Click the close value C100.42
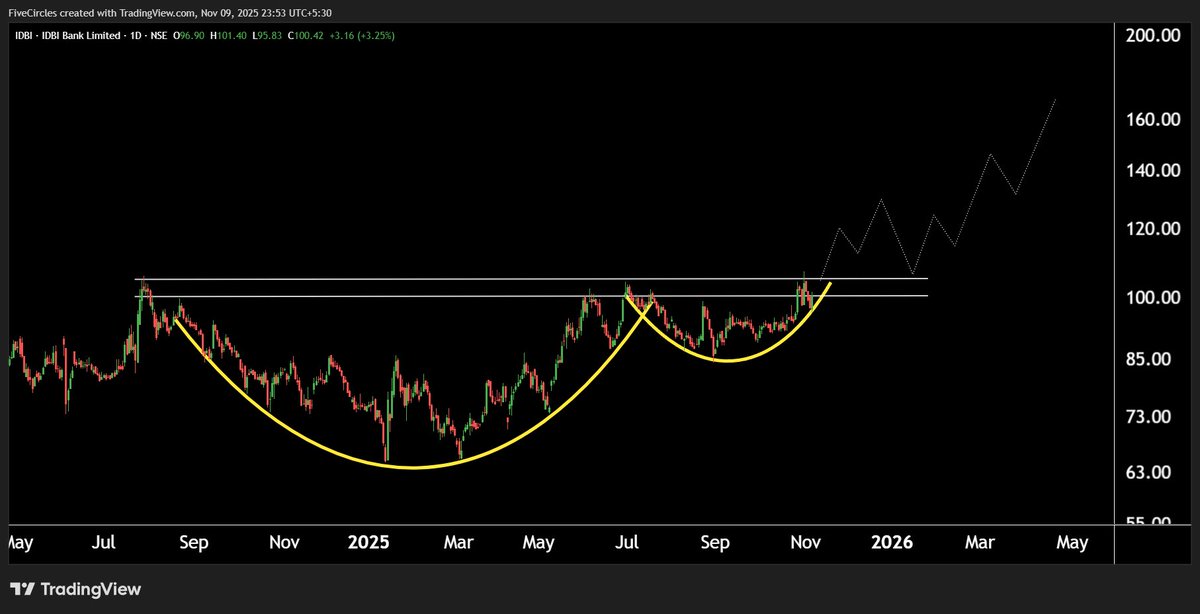 pyautogui.click(x=304, y=35)
